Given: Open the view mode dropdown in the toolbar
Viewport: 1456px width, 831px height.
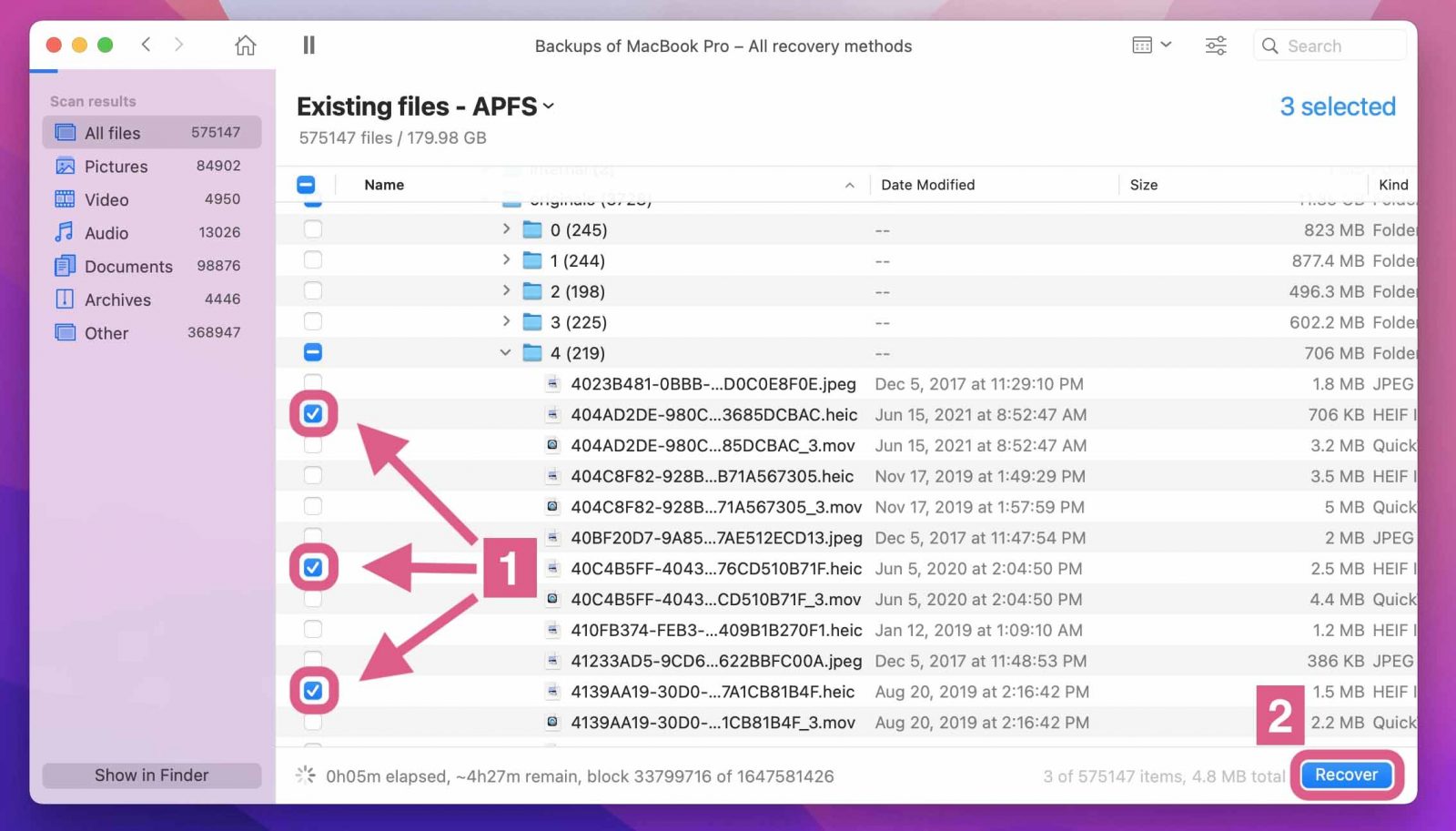Looking at the screenshot, I should 1151,45.
